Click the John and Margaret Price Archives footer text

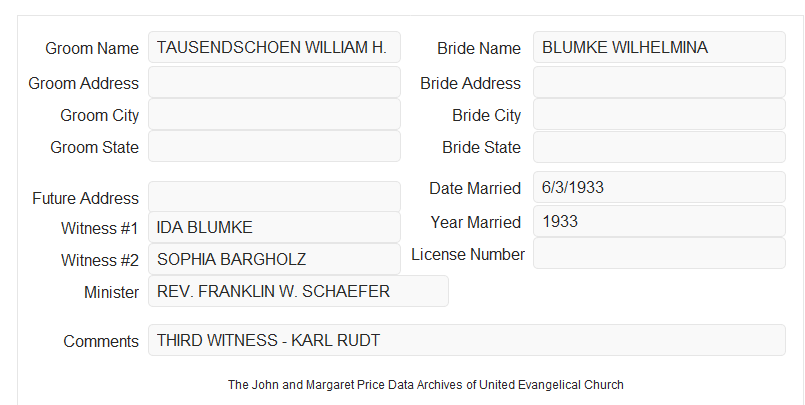click(x=426, y=385)
